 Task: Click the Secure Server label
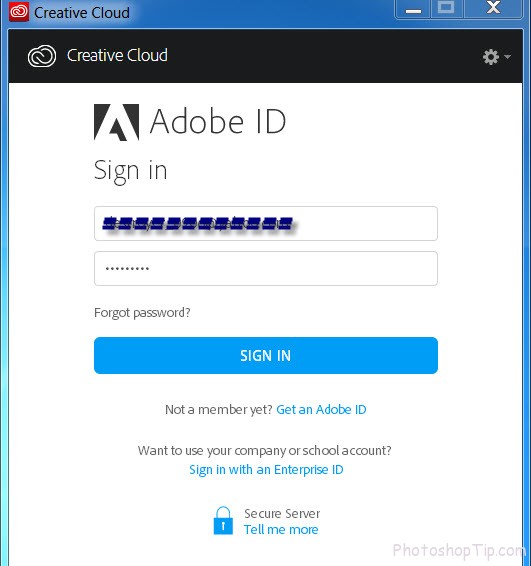282,513
